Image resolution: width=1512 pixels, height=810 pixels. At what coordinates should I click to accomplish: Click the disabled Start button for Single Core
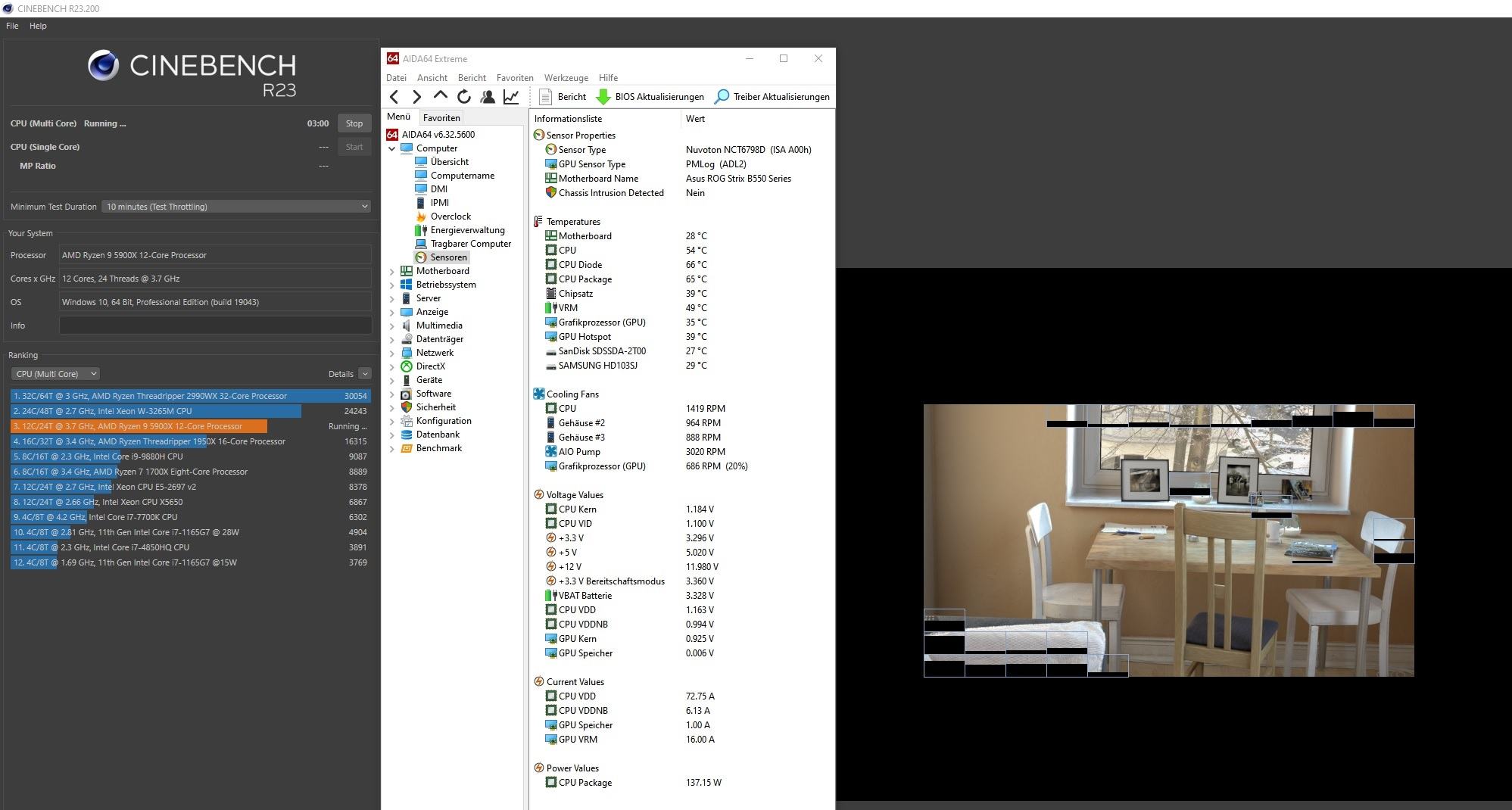[354, 147]
